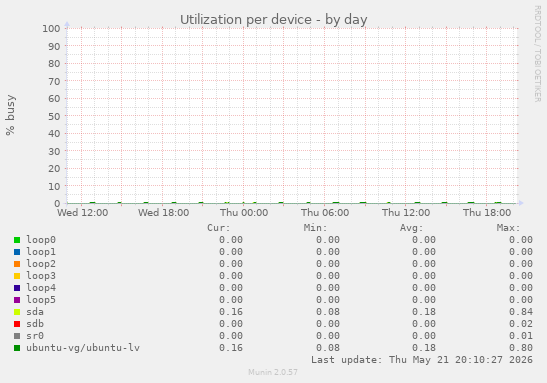Click the Avg: column header
This screenshot has height=383, width=547.
click(x=412, y=228)
